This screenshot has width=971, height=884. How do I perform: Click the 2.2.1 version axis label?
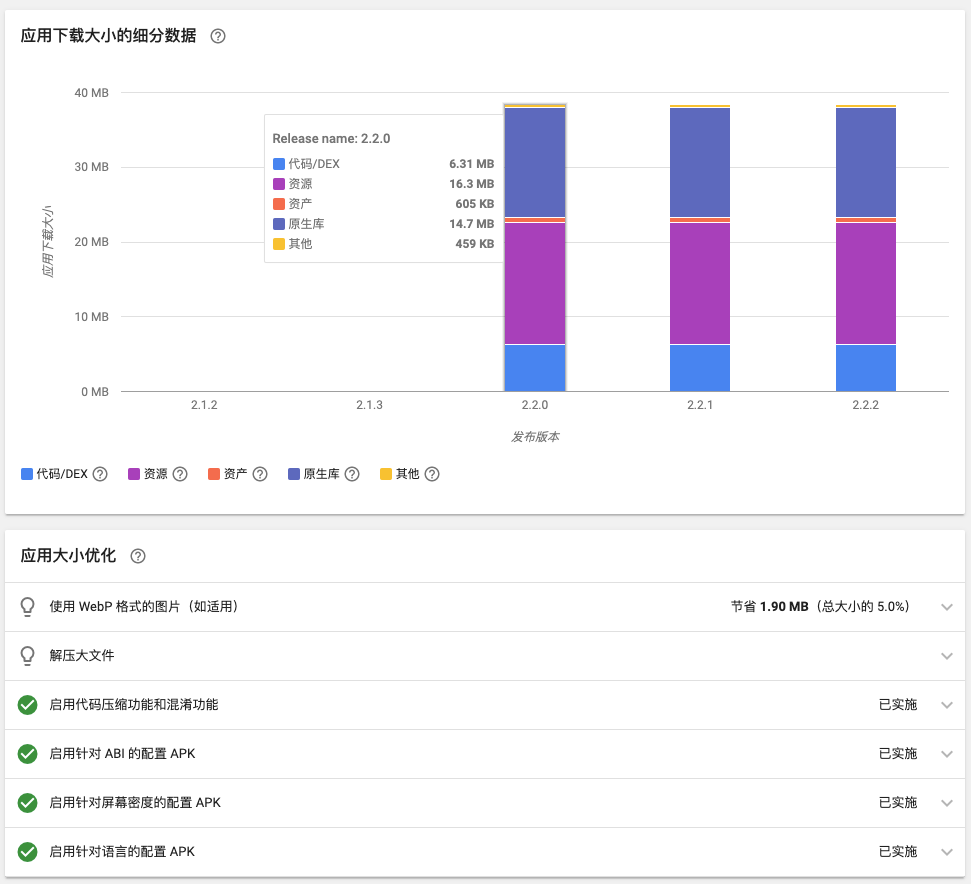click(x=700, y=405)
